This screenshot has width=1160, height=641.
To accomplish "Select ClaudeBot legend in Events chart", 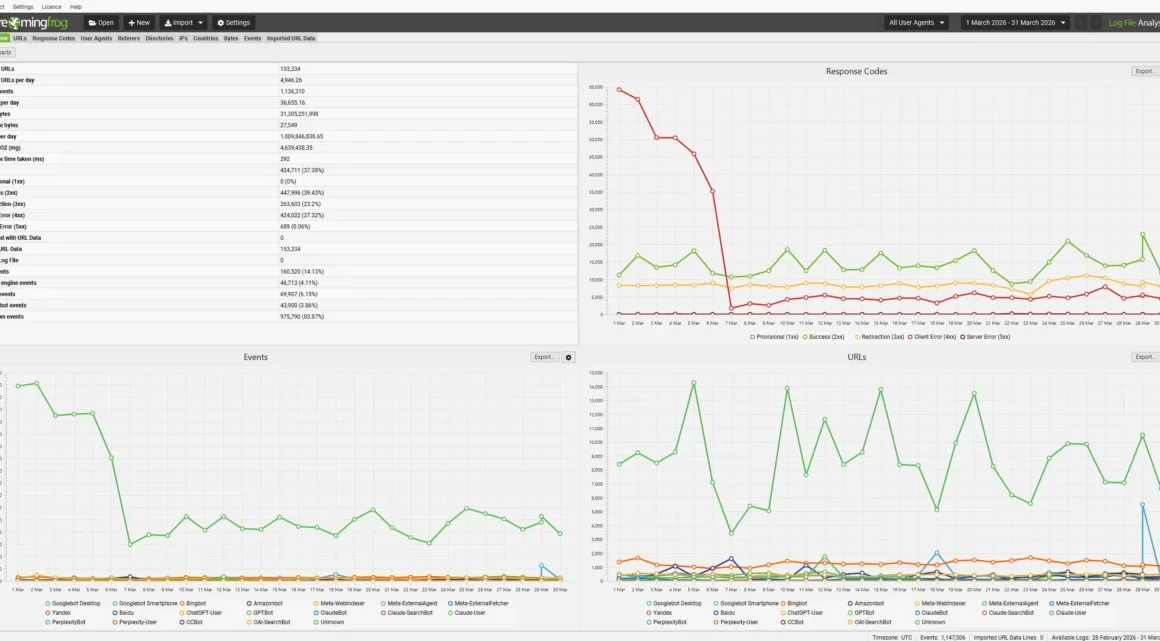I will (x=330, y=613).
